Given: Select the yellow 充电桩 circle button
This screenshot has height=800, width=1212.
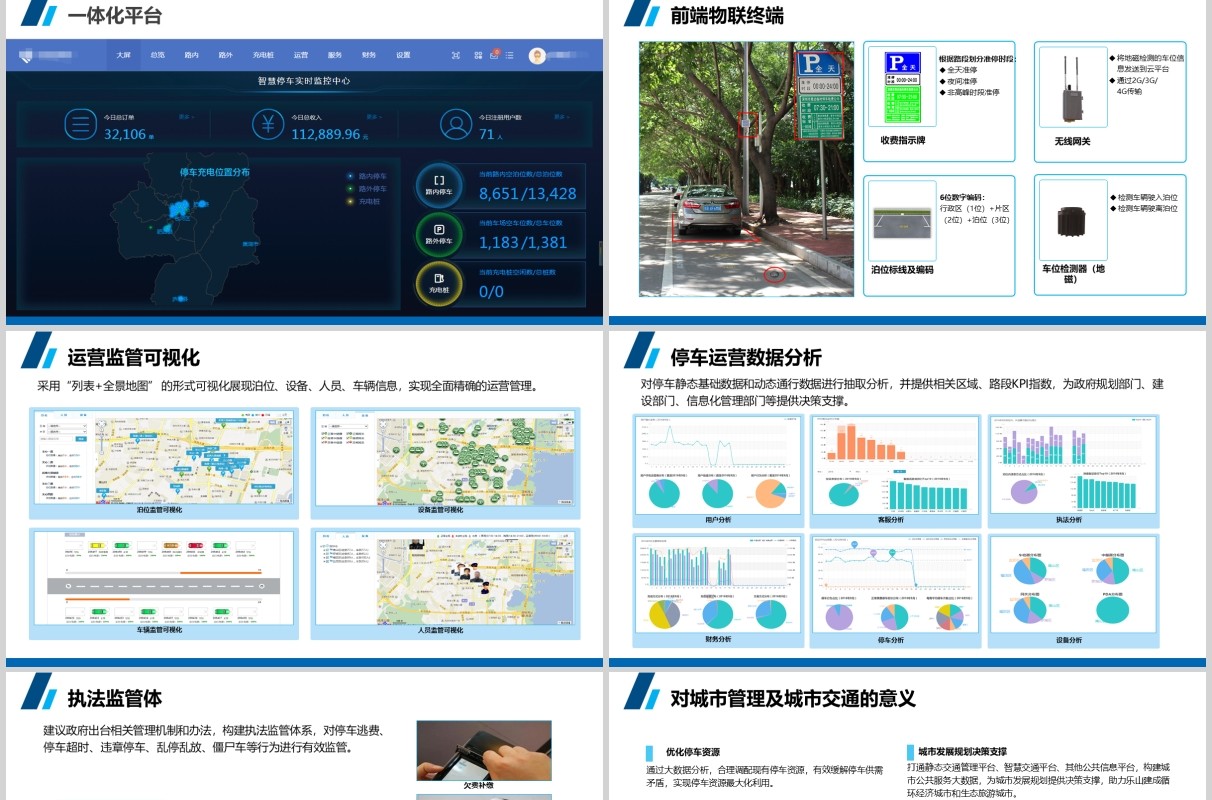Looking at the screenshot, I should point(439,284).
